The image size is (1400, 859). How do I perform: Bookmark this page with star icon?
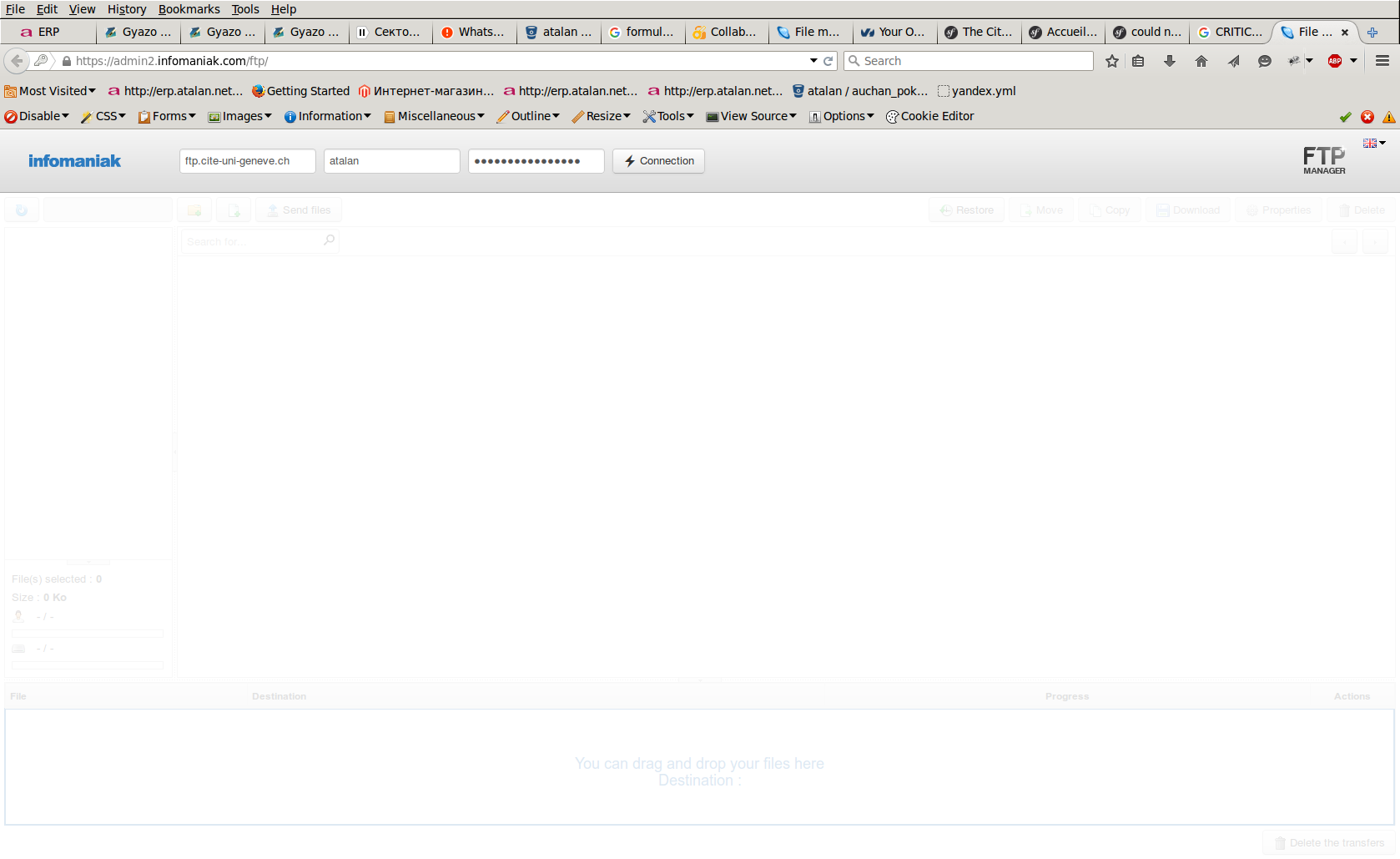pyautogui.click(x=1112, y=61)
